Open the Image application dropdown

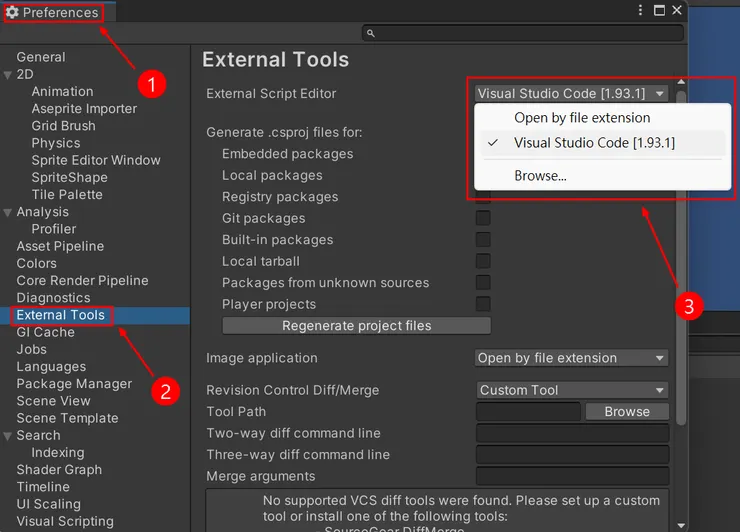[572, 358]
